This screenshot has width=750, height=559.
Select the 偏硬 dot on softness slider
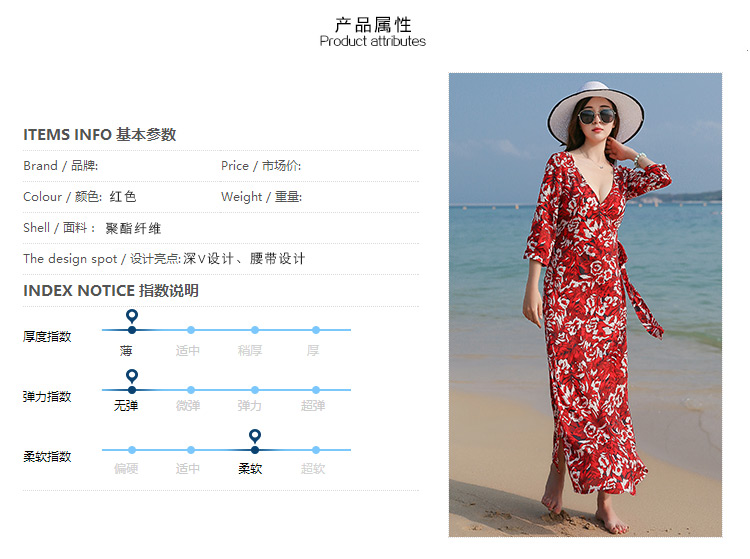pyautogui.click(x=132, y=450)
